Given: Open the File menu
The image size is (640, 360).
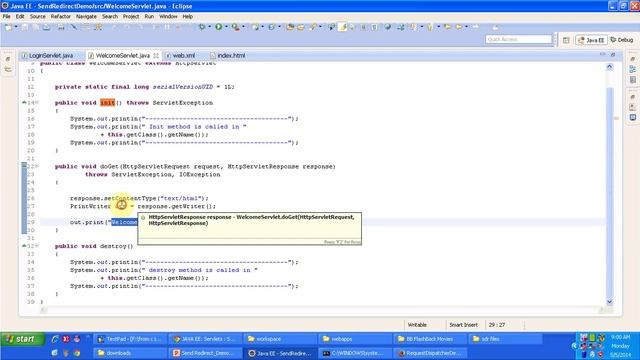Looking at the screenshot, I should [x=7, y=16].
